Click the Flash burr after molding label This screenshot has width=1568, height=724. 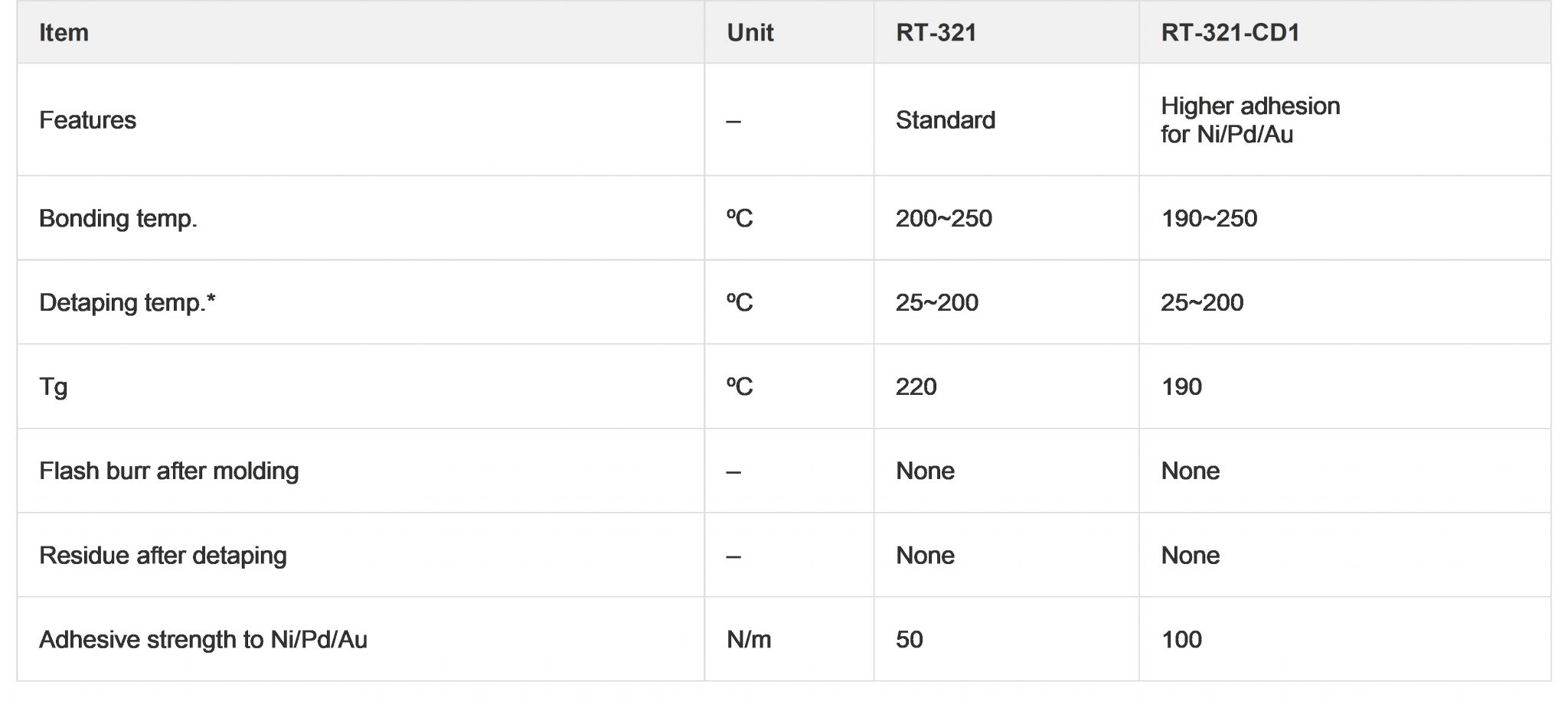(168, 471)
